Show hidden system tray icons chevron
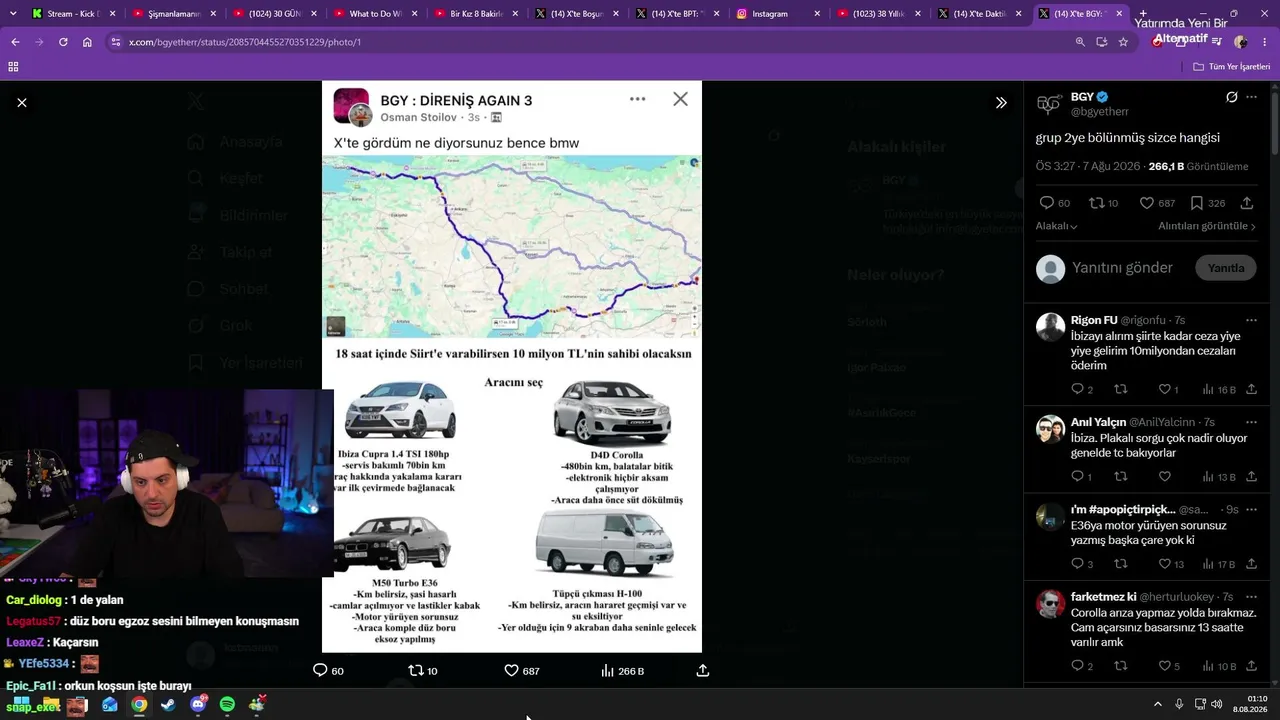This screenshot has width=1280, height=720. pyautogui.click(x=1158, y=704)
